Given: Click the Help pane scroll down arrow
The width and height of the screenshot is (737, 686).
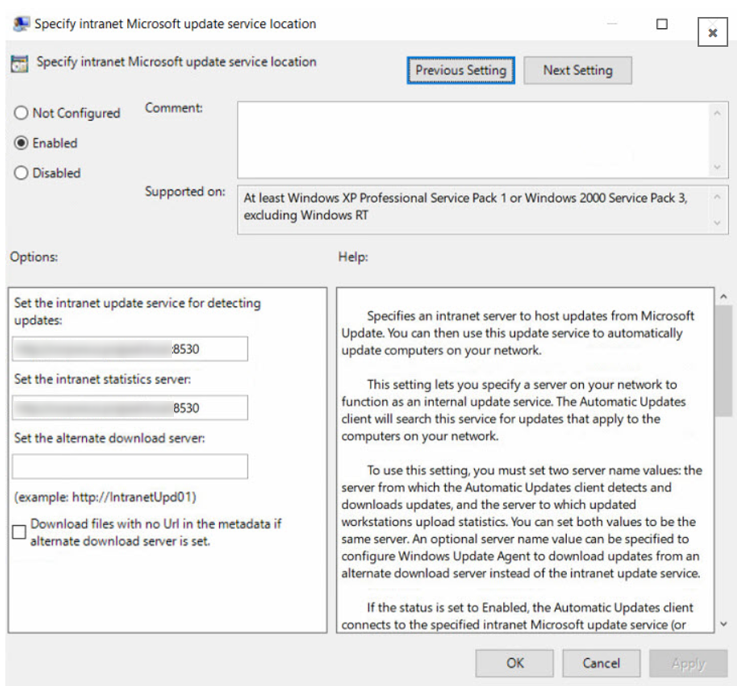Looking at the screenshot, I should (724, 624).
